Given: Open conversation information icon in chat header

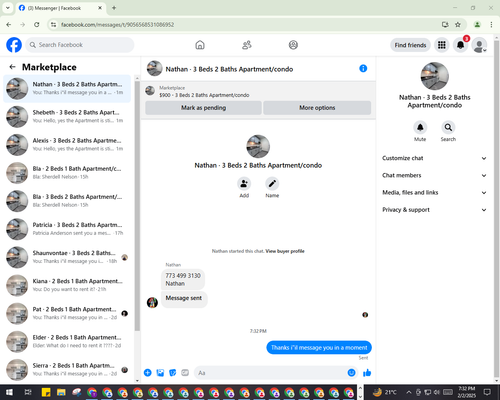Looking at the screenshot, I should [x=363, y=68].
